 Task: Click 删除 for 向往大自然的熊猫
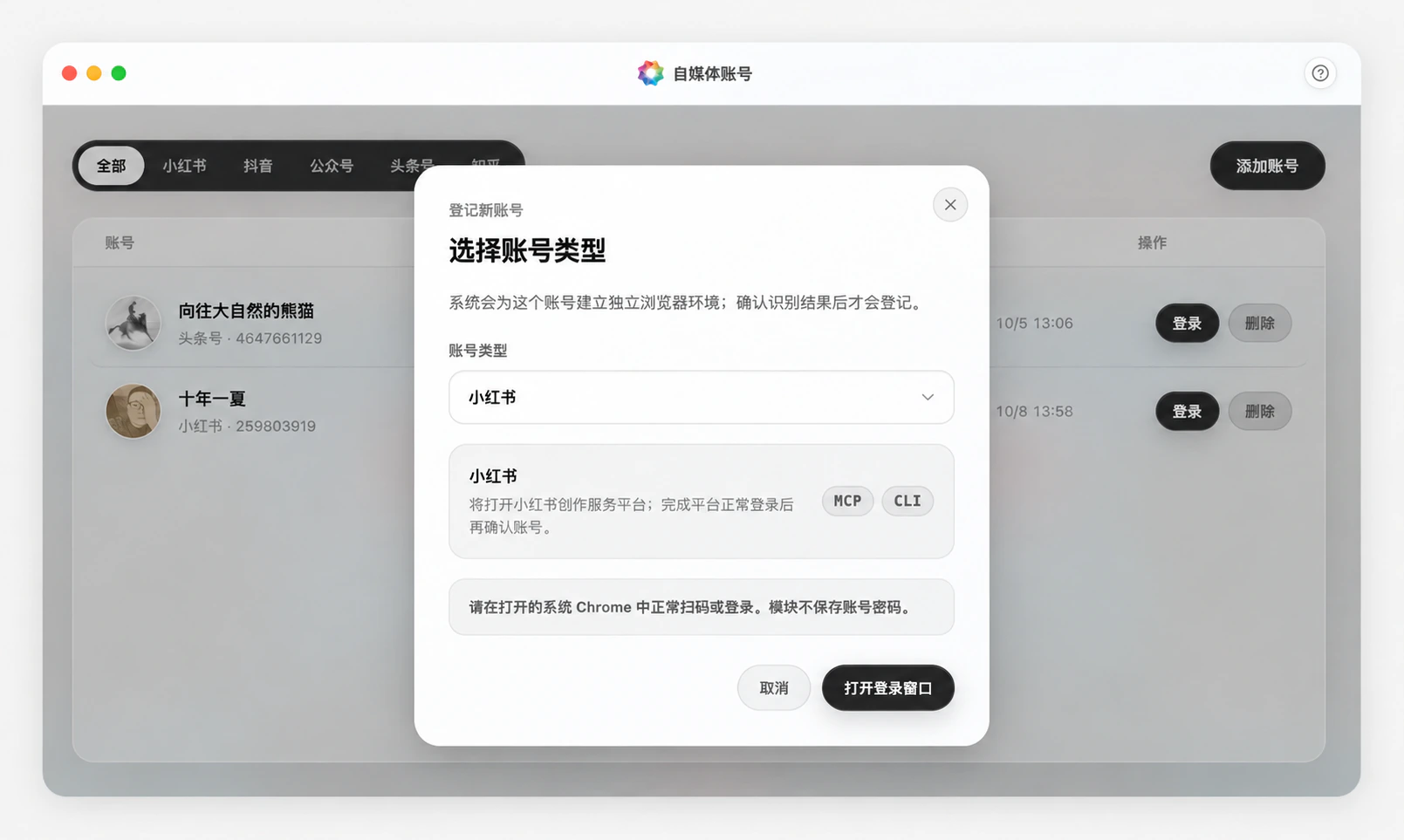1260,324
